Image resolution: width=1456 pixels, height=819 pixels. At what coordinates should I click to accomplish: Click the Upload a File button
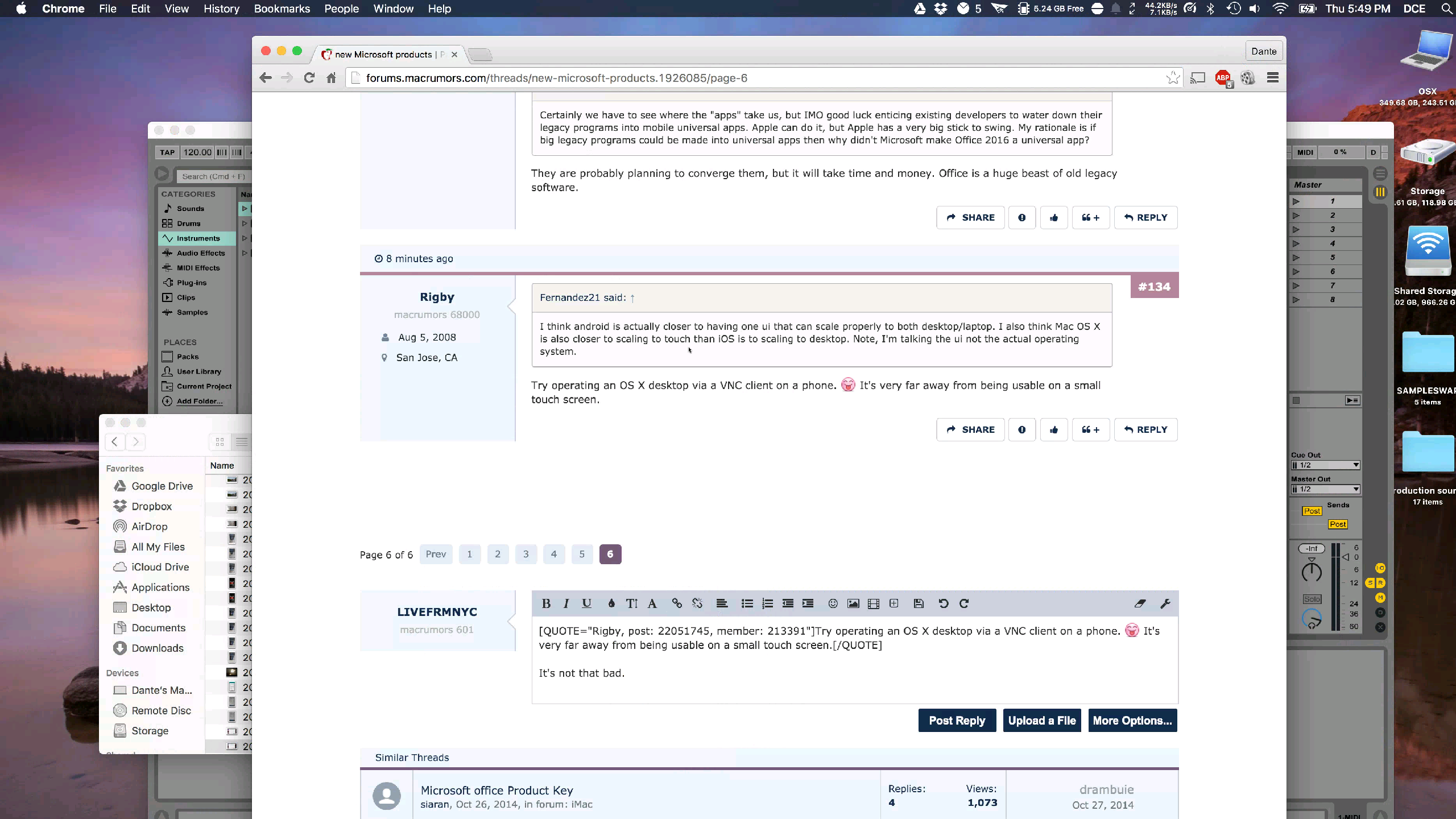coord(1042,721)
